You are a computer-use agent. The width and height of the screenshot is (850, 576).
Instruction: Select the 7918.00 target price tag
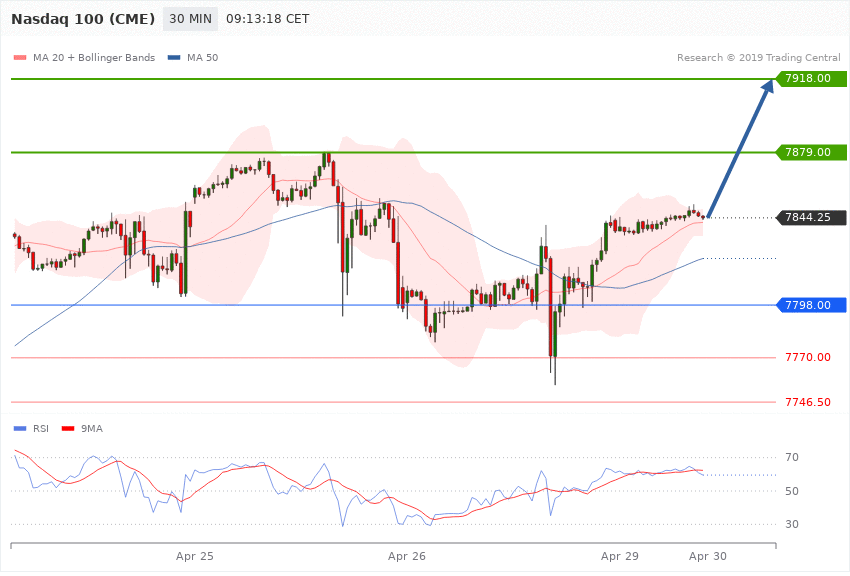(812, 79)
